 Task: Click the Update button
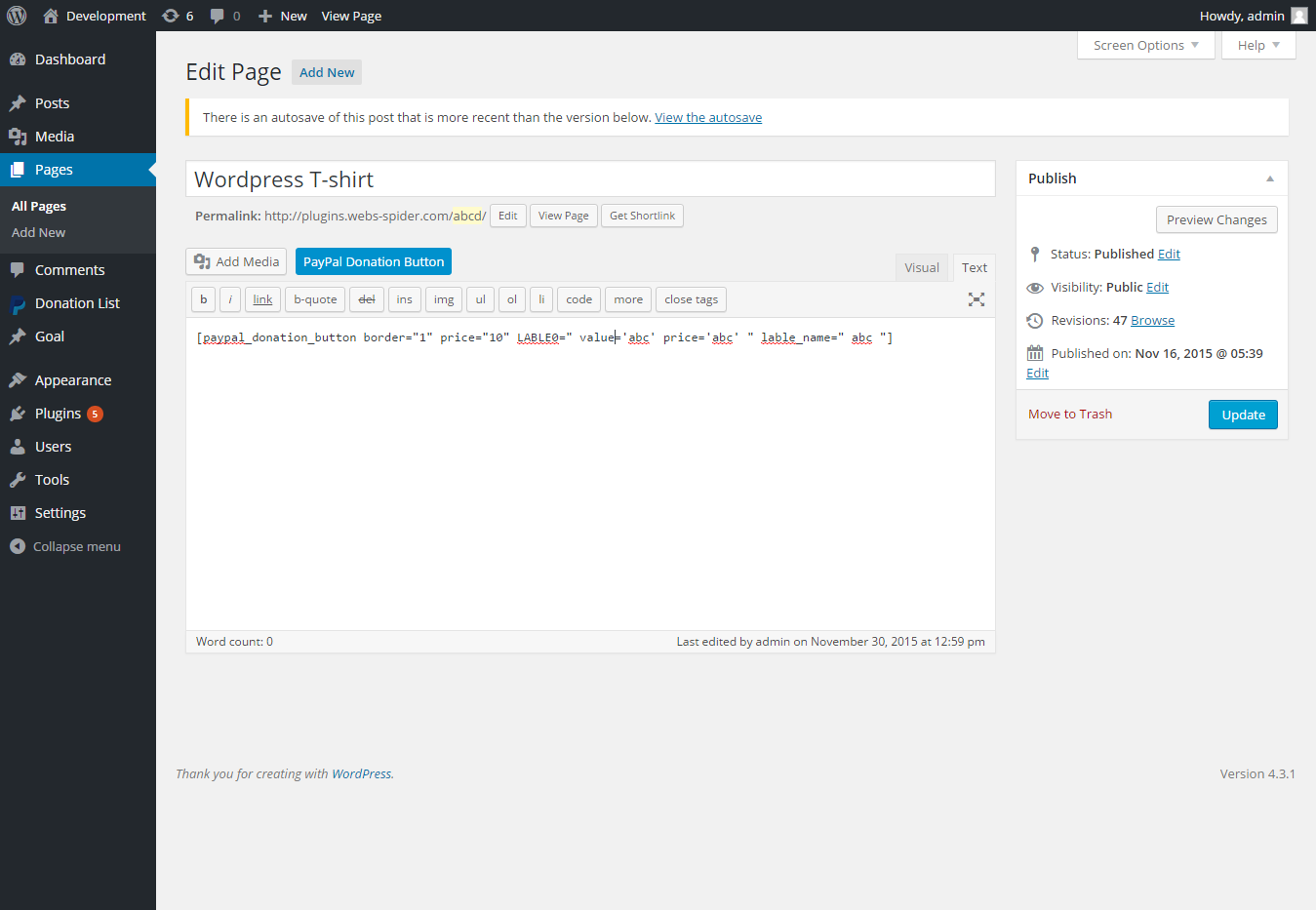click(x=1243, y=415)
